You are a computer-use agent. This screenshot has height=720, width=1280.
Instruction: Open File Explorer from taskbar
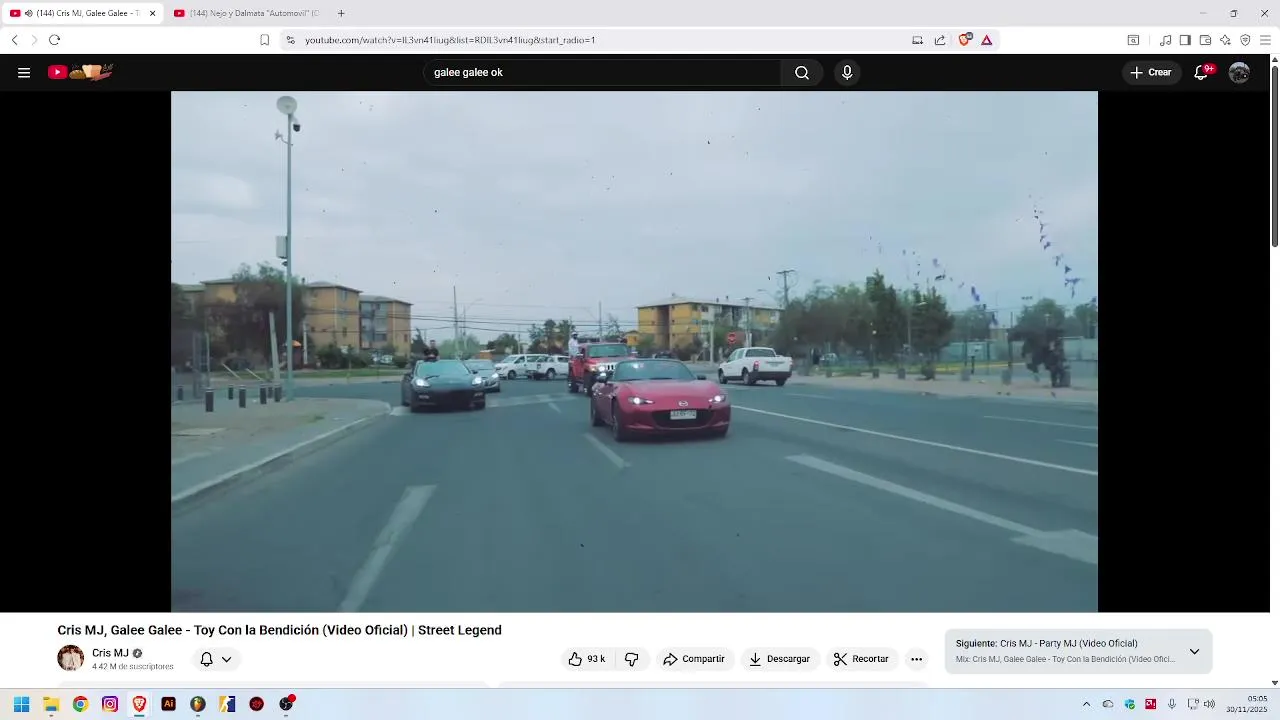(51, 704)
